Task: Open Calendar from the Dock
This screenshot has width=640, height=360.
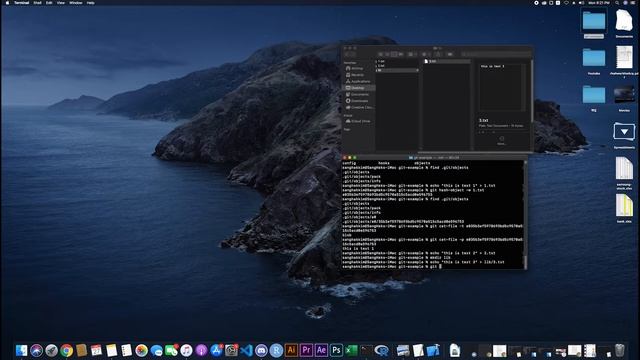Action: pos(96,350)
